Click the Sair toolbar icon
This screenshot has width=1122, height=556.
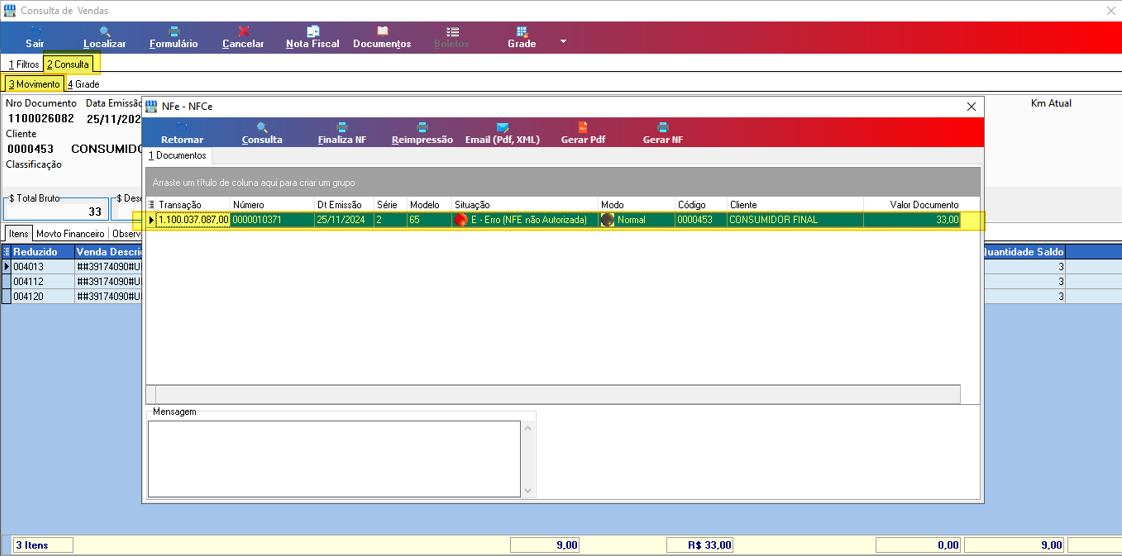click(34, 31)
